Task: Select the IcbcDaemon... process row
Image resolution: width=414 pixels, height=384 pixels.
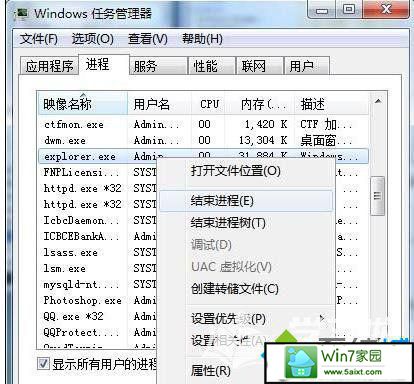Action: 97,220
